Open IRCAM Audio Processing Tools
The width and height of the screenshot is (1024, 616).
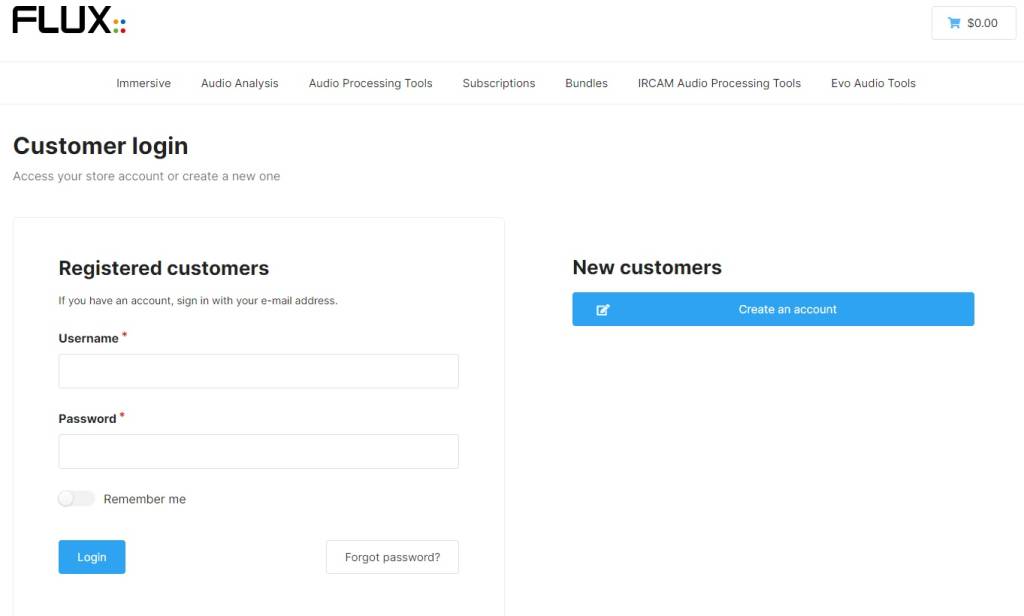coord(719,83)
